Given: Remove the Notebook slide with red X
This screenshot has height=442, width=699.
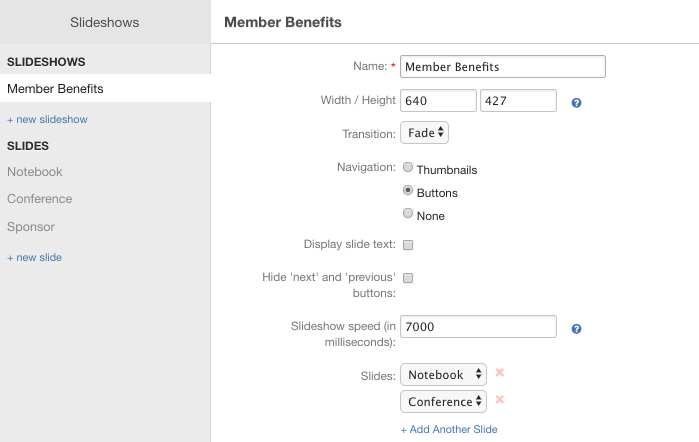Looking at the screenshot, I should tap(500, 373).
